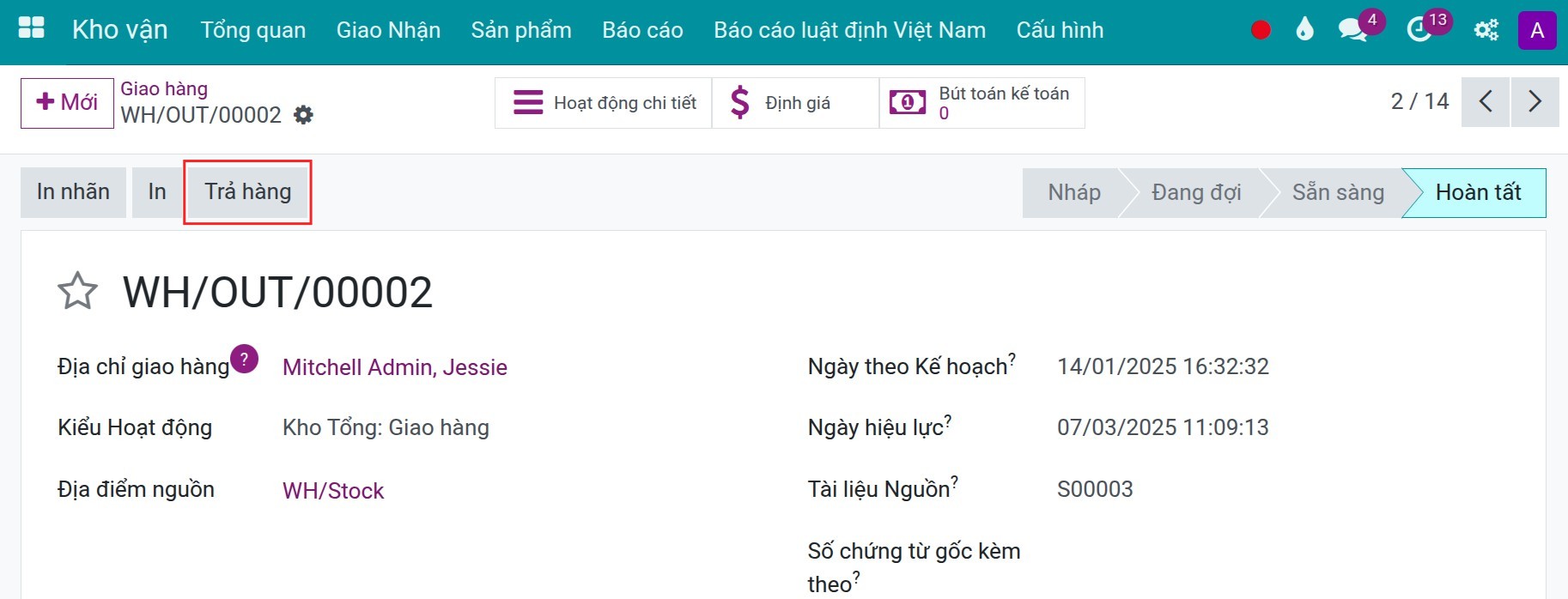Viewport: 1568px width, 599px height.
Task: Click the Kho Tổng: Giao hàng value
Action: click(x=386, y=427)
